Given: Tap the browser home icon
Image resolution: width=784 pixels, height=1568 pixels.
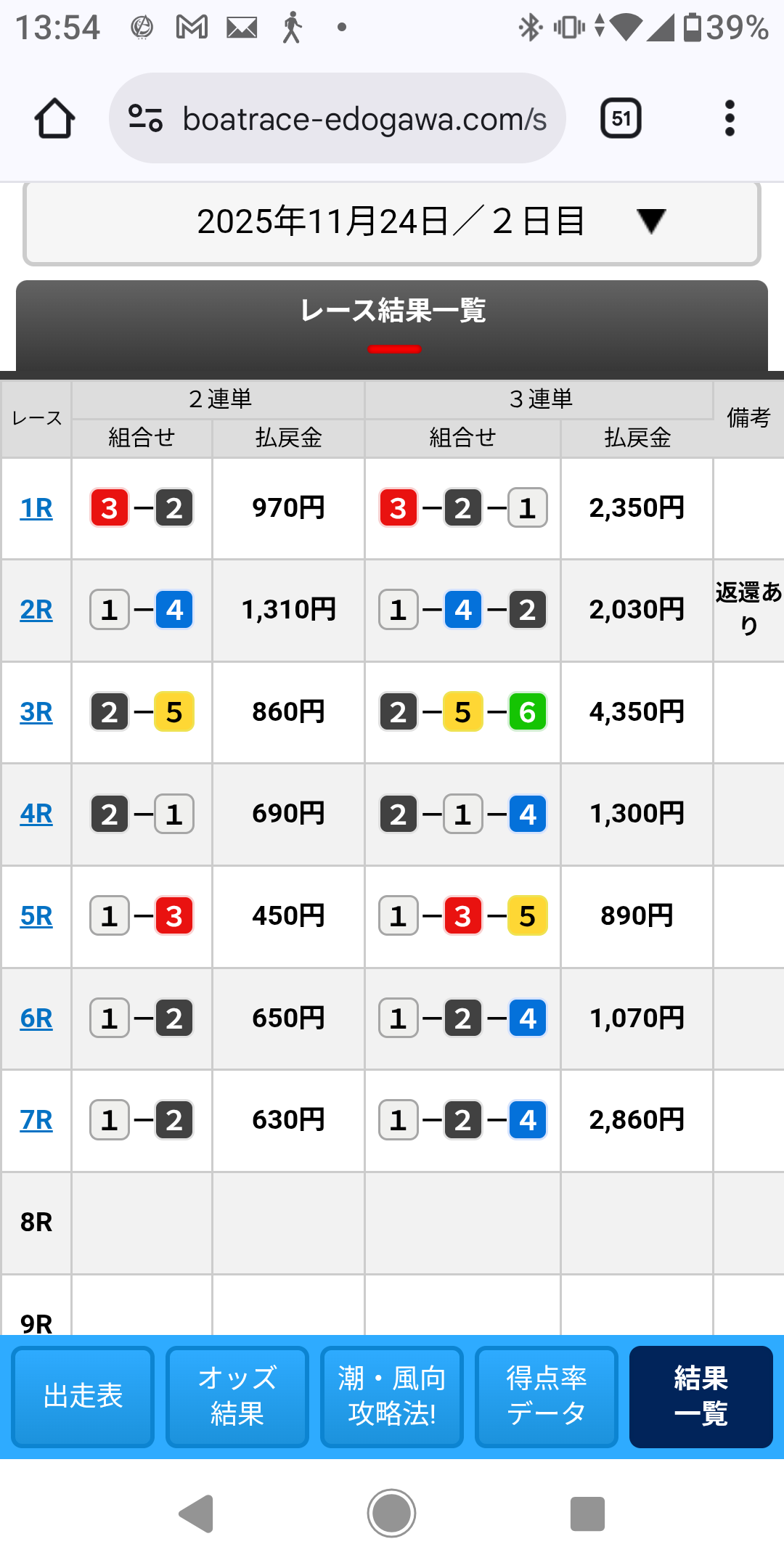Looking at the screenshot, I should 54,118.
